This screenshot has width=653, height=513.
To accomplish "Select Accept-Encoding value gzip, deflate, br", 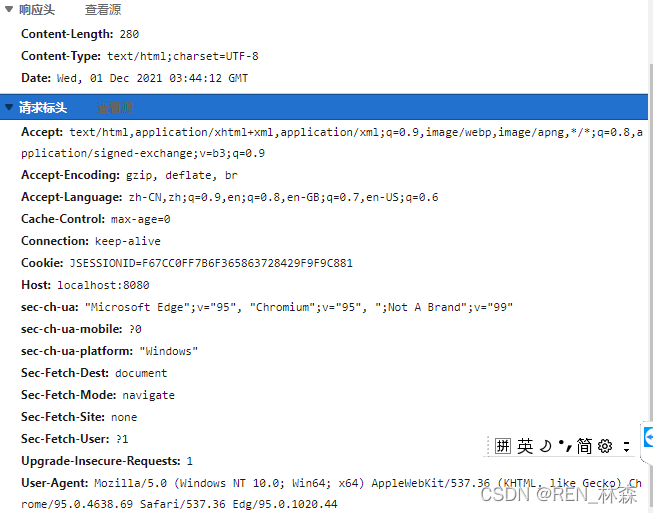I will click(182, 175).
